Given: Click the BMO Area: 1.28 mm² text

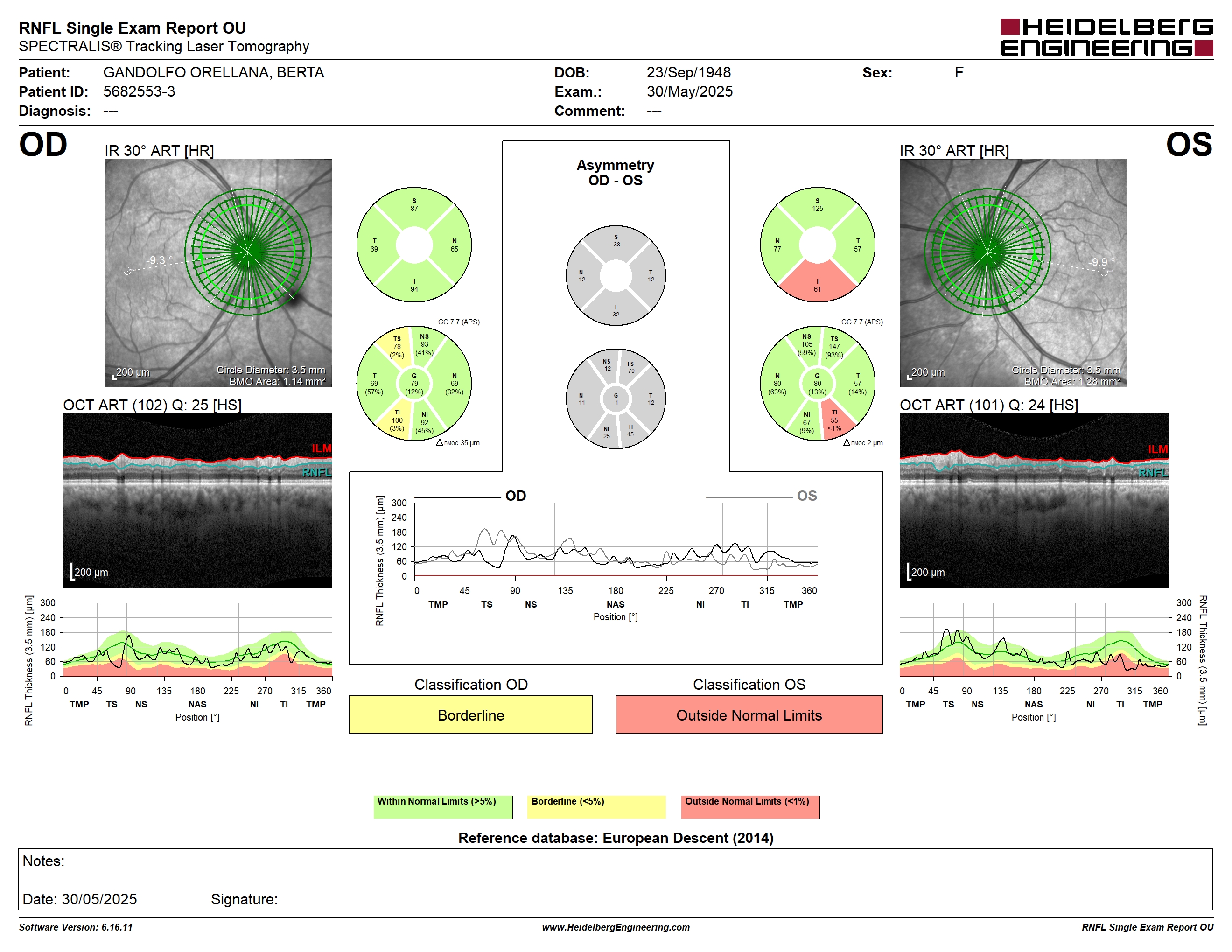Looking at the screenshot, I should pos(1072,381).
